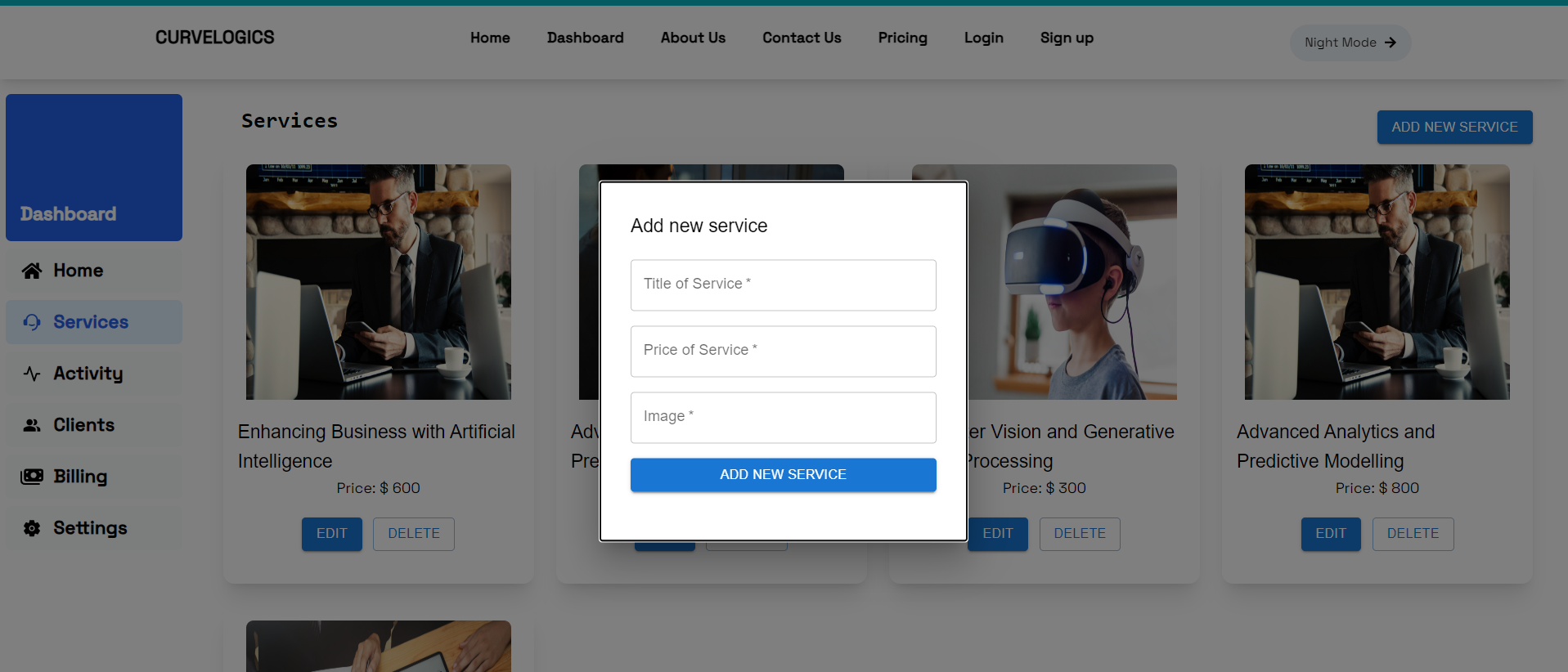Image resolution: width=1568 pixels, height=672 pixels.
Task: Select Billing label in the sidebar
Action: 80,477
